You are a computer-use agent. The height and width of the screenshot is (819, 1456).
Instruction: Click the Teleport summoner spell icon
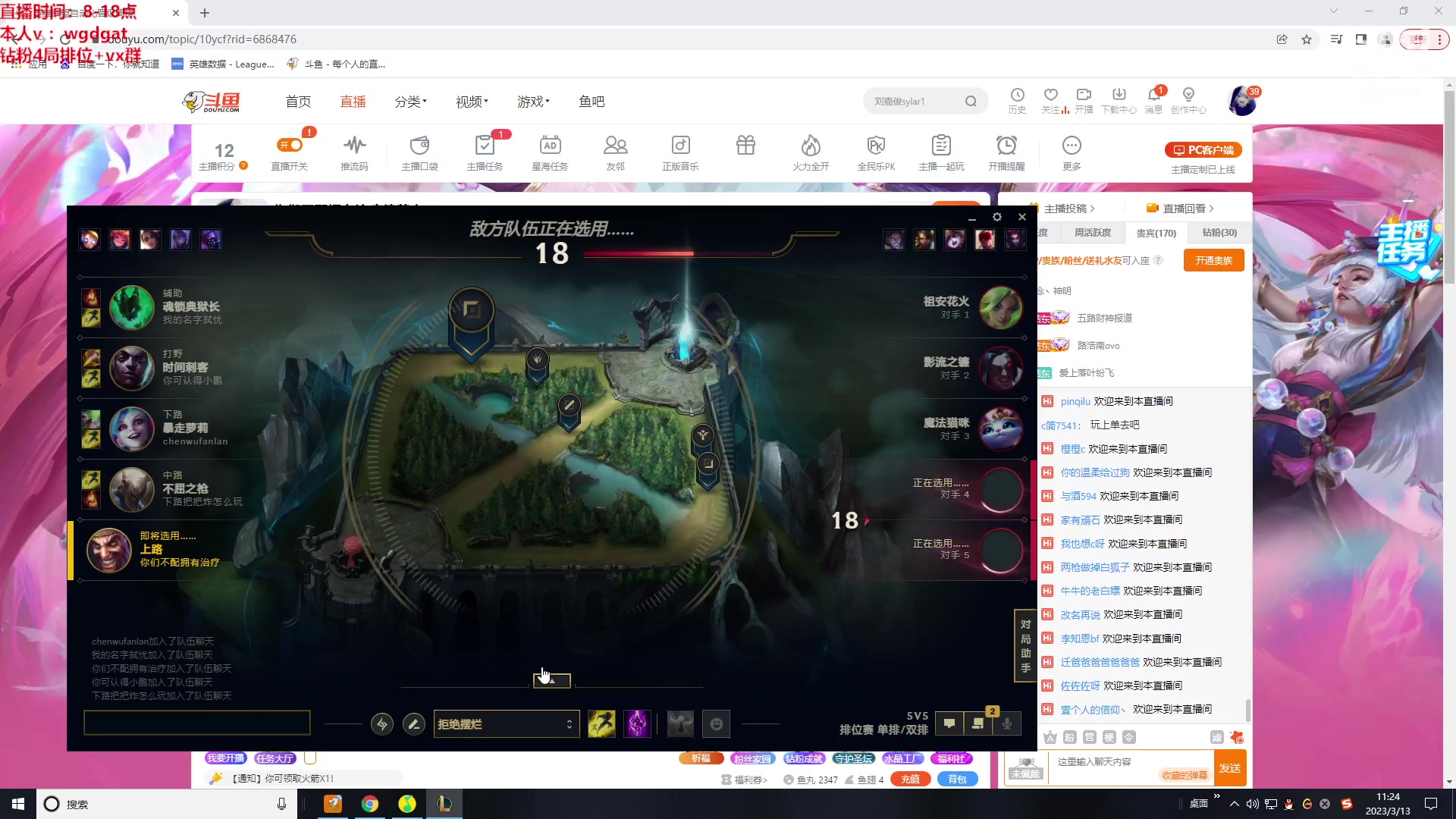[x=637, y=724]
